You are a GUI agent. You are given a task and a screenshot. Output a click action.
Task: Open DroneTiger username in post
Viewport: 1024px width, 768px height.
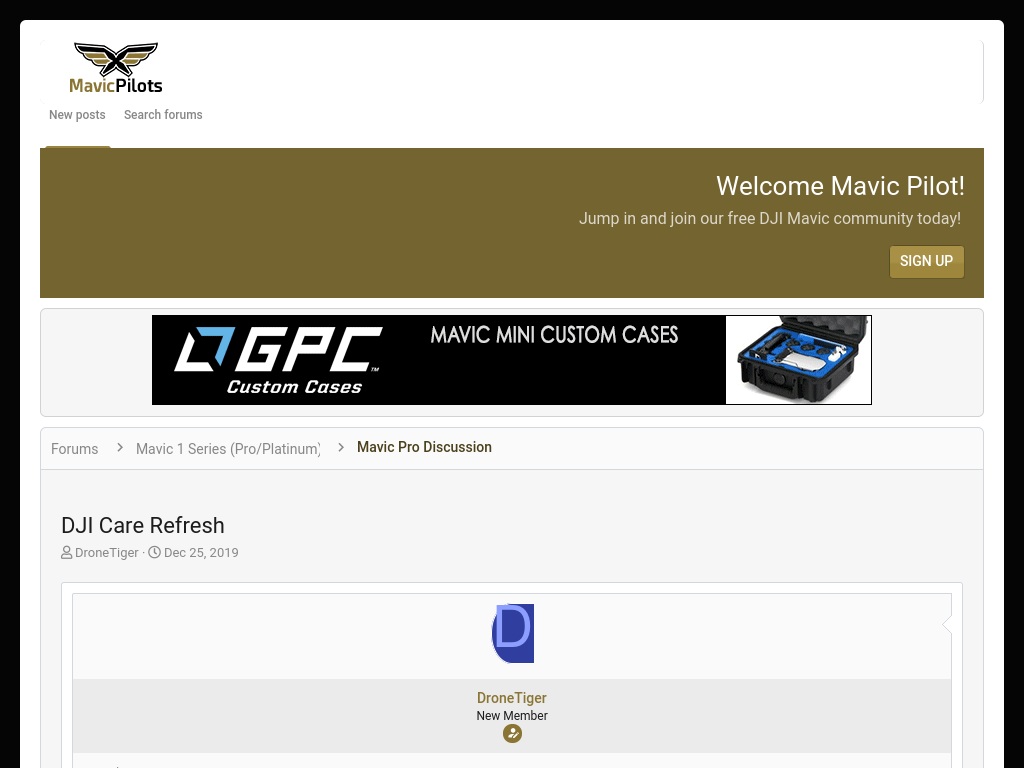click(512, 698)
